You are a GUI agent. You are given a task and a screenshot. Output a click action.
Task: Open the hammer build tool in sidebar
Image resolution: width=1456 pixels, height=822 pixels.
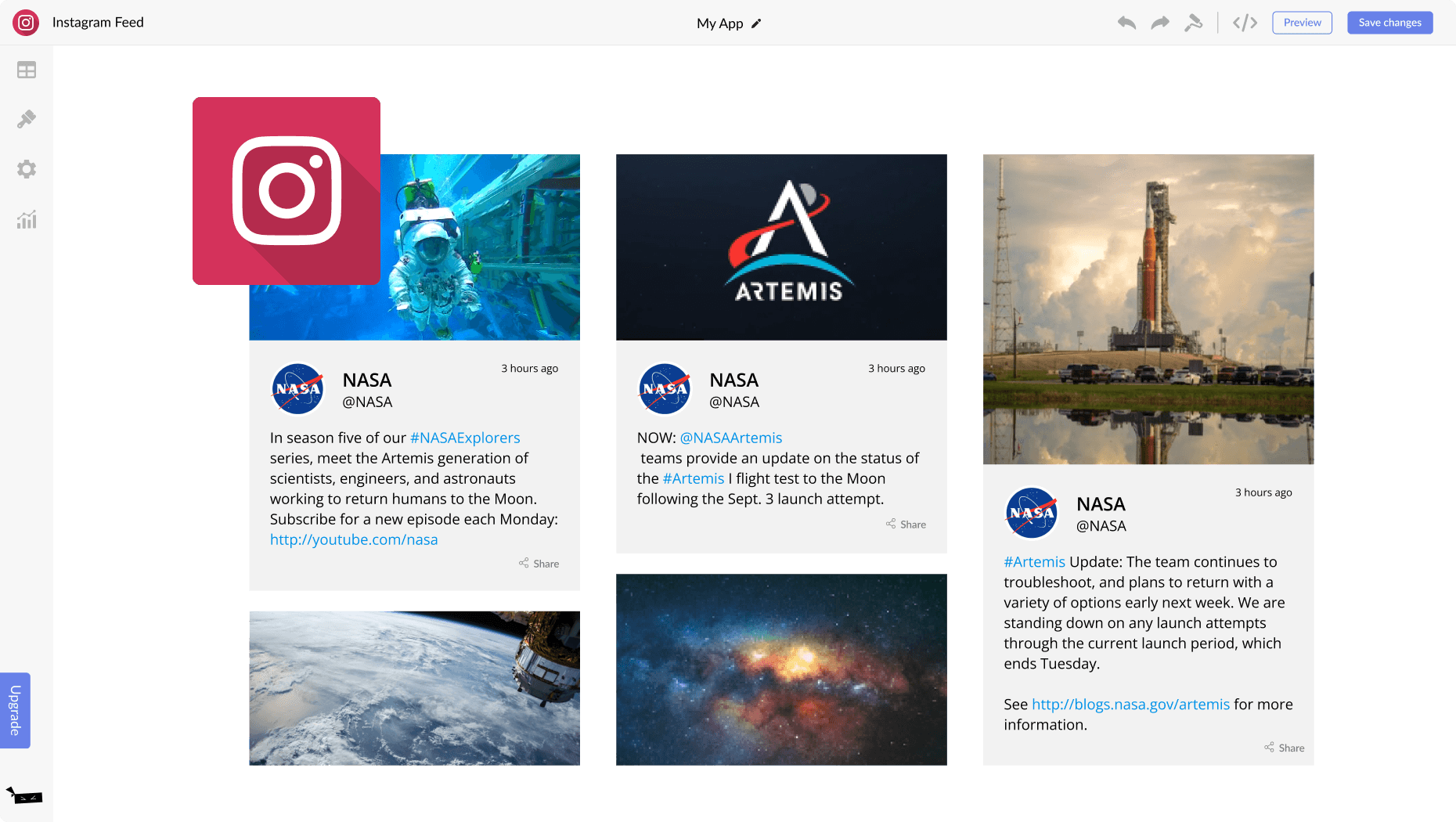(27, 119)
